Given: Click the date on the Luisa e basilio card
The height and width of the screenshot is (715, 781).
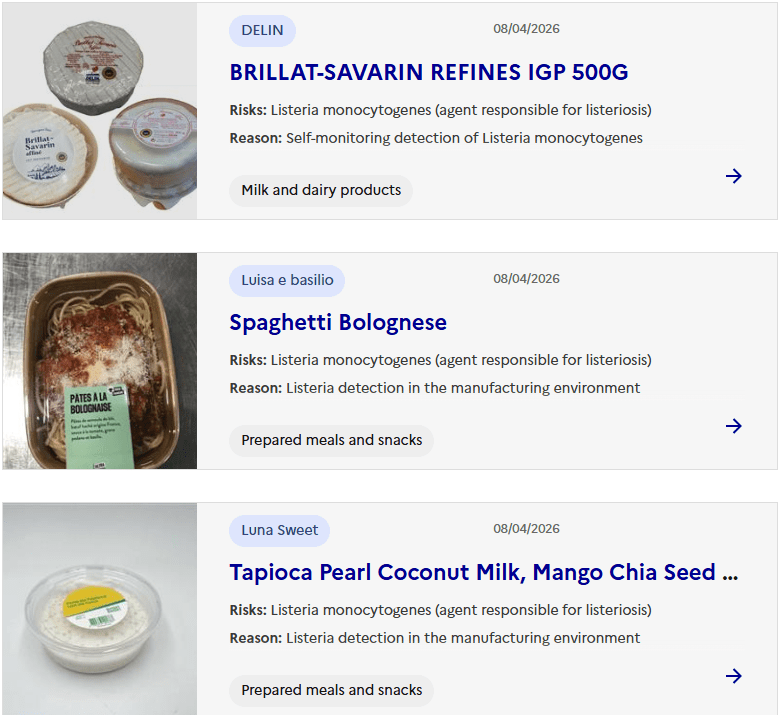Looking at the screenshot, I should (x=526, y=279).
